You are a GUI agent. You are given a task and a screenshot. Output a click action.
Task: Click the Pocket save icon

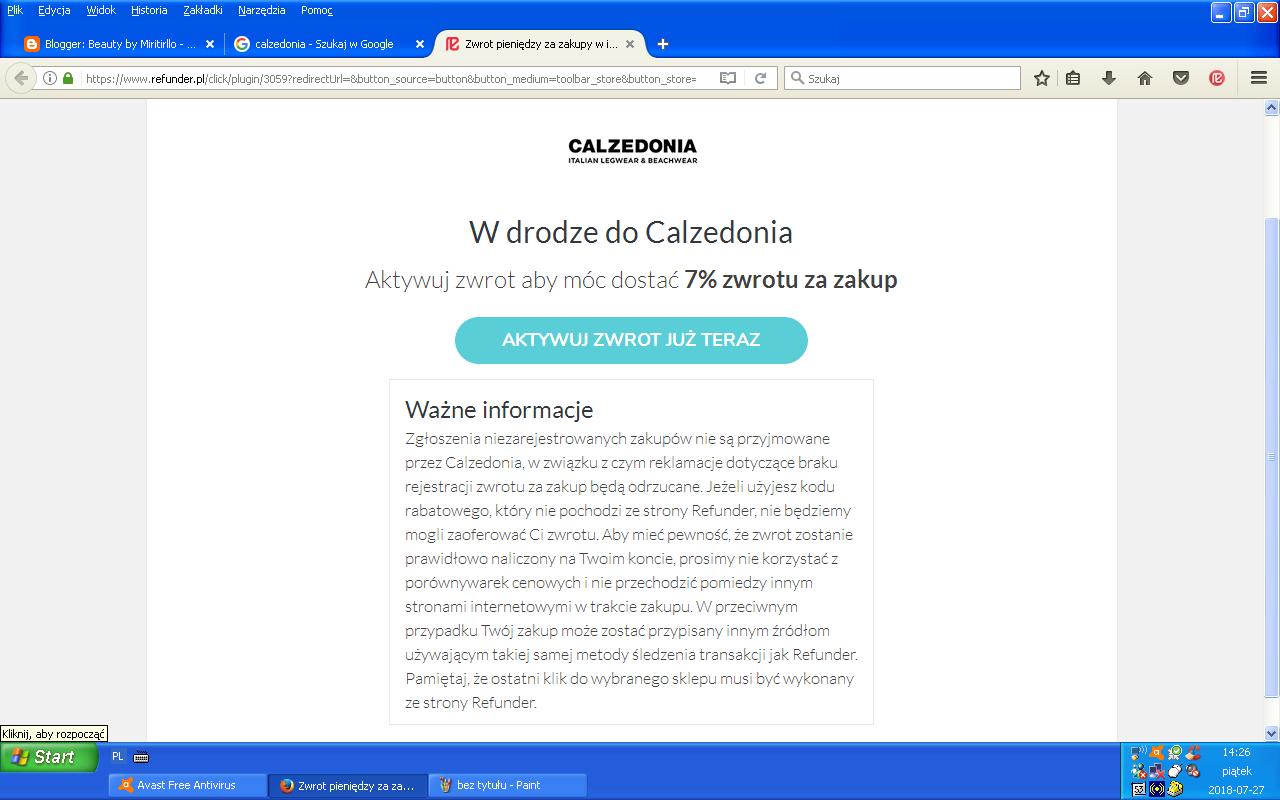coord(1181,78)
